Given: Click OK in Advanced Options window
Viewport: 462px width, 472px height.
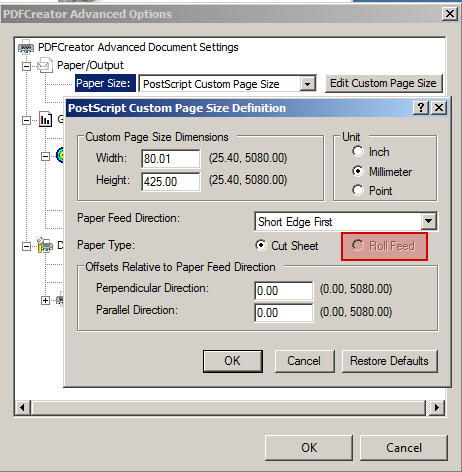Looking at the screenshot, I should coord(309,448).
